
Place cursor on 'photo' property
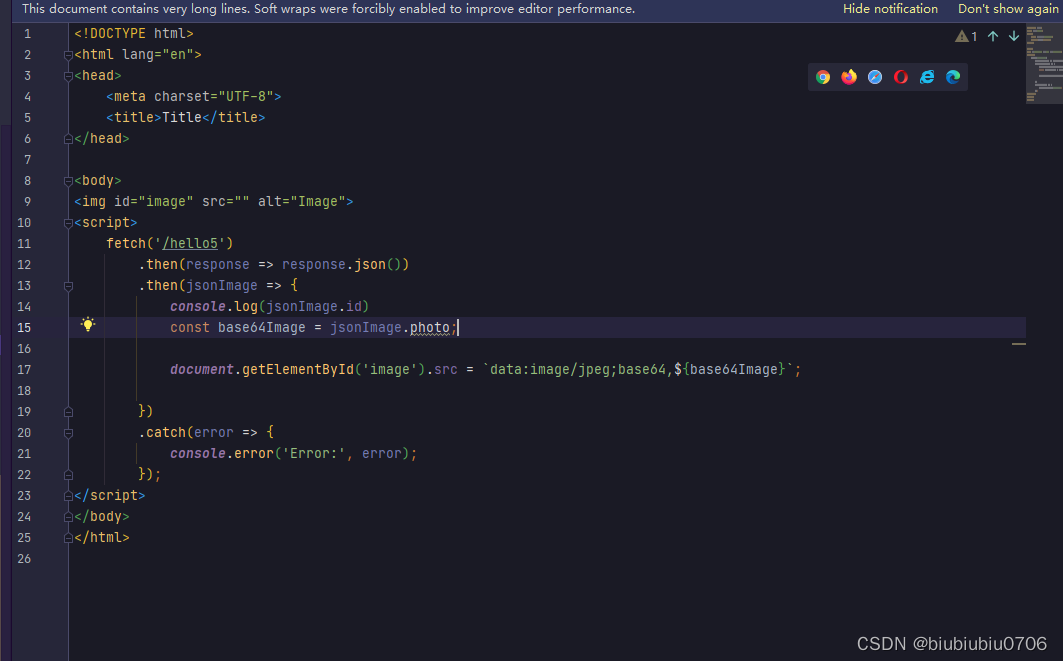coord(429,327)
